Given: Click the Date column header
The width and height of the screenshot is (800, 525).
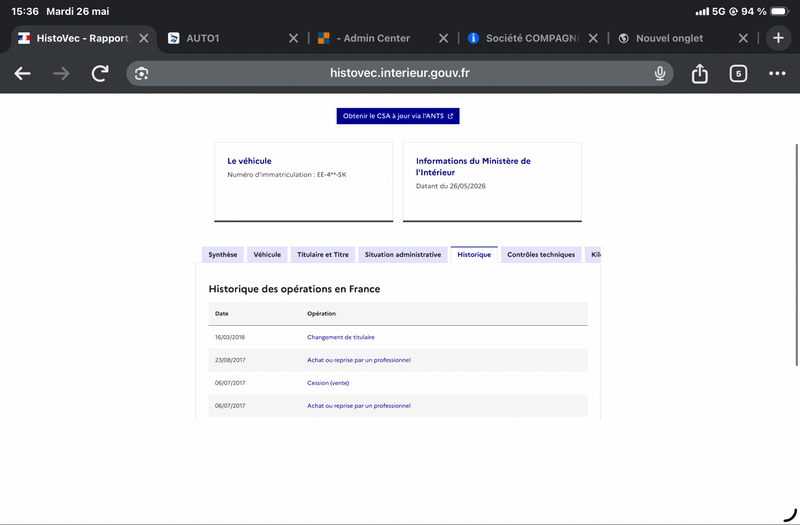Looking at the screenshot, I should point(221,314).
